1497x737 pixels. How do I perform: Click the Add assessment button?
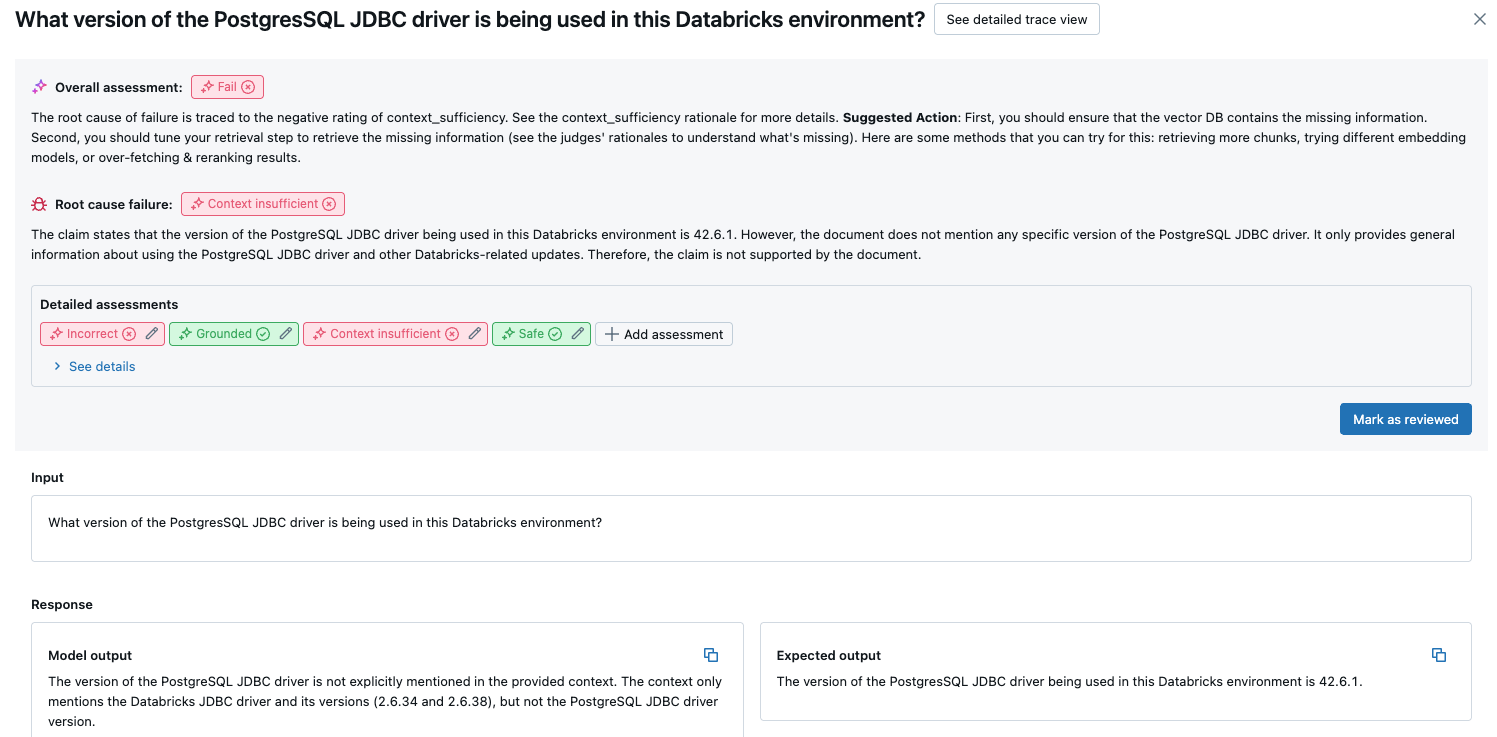click(664, 334)
